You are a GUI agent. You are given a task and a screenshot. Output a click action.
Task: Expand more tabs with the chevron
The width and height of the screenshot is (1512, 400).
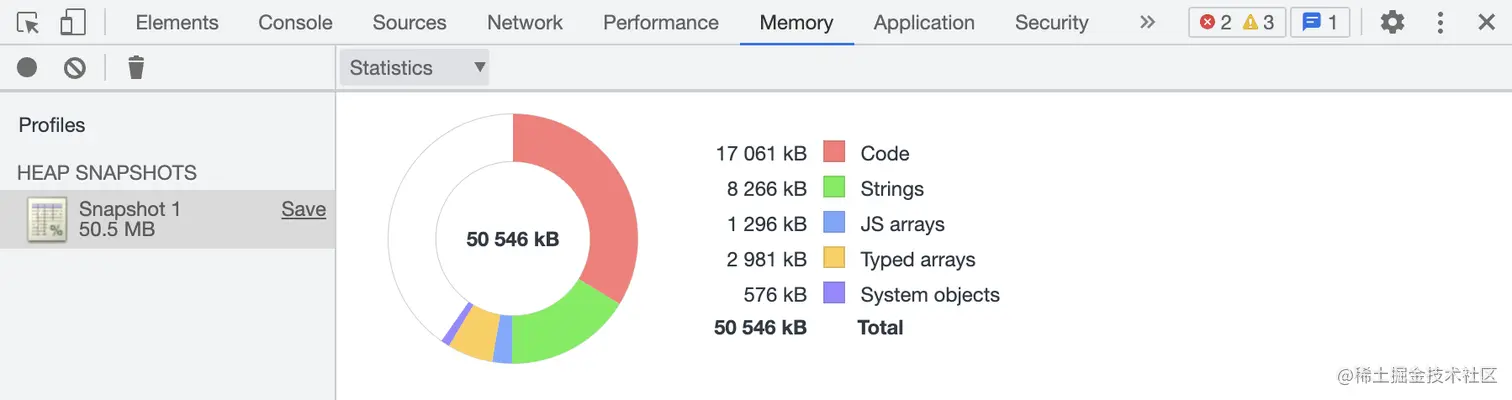click(1147, 22)
